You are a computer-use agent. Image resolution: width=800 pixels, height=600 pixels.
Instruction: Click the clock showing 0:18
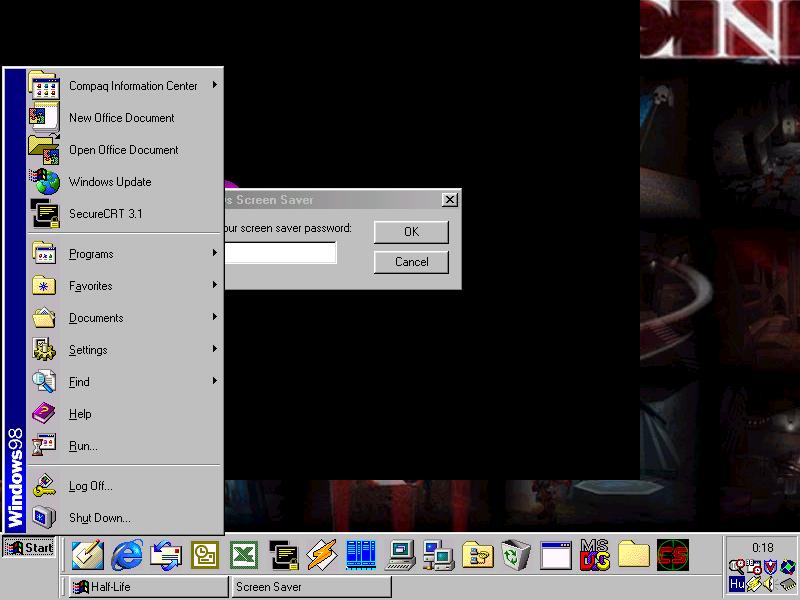coord(763,547)
